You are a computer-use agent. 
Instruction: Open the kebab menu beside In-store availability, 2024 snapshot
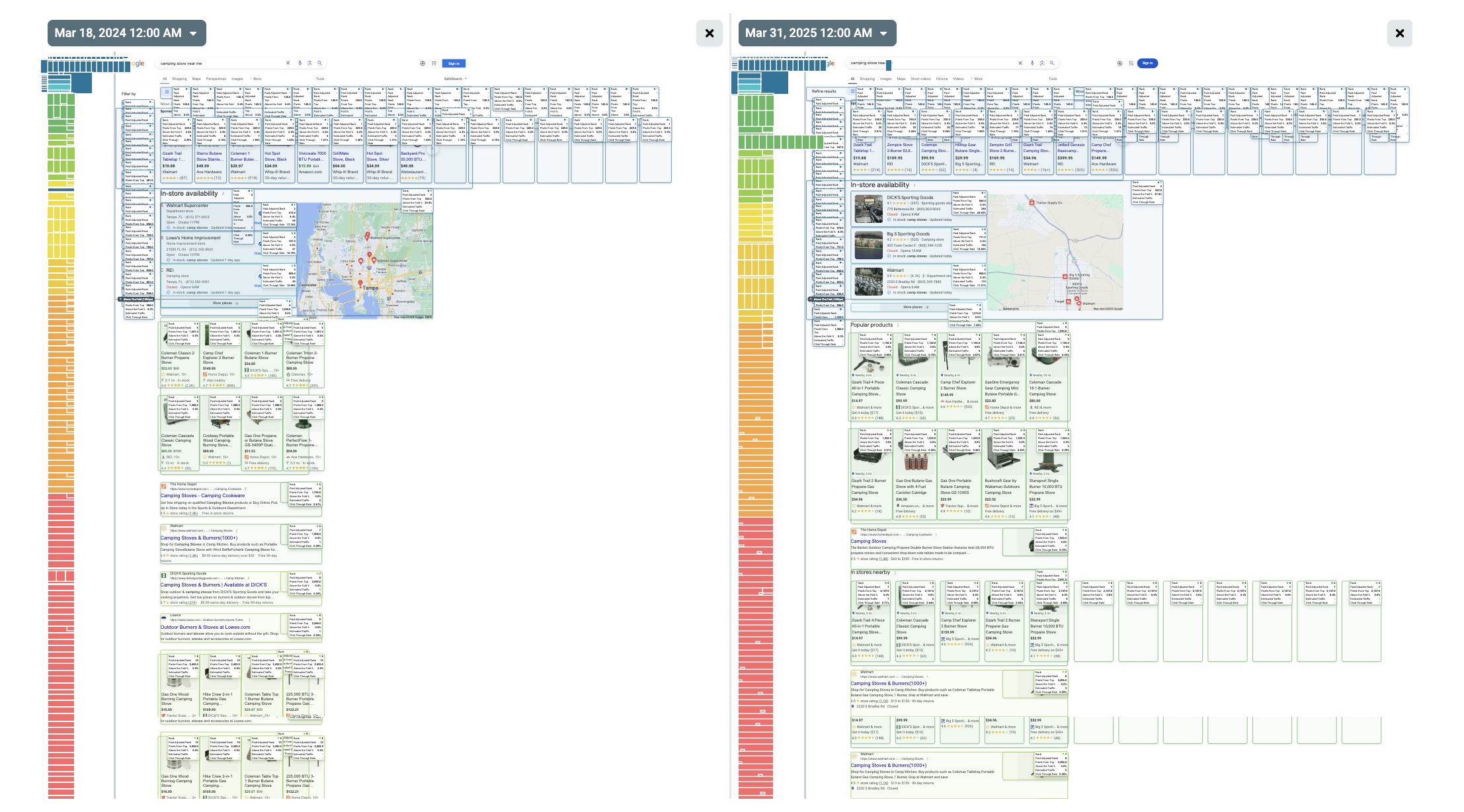point(223,194)
